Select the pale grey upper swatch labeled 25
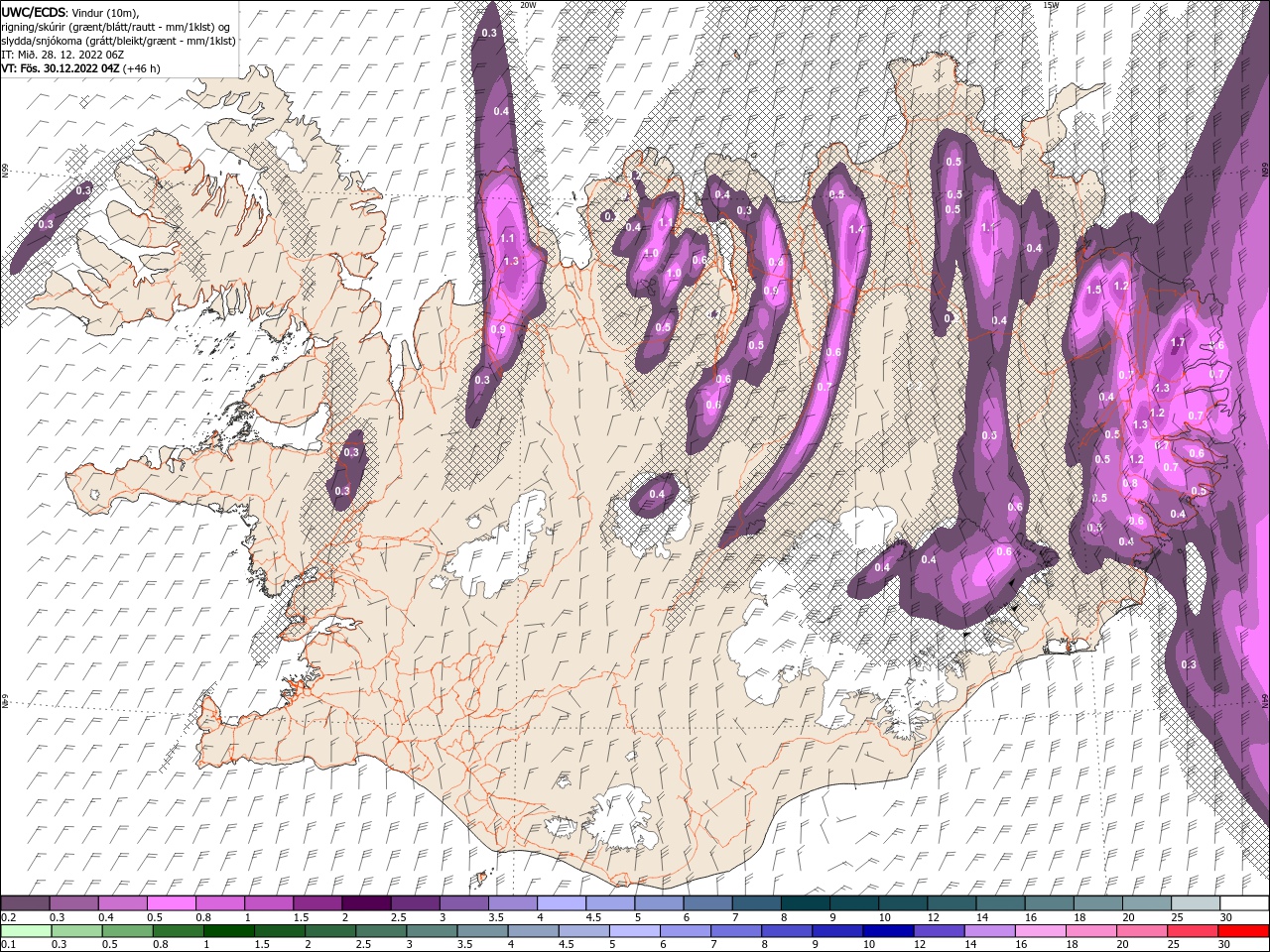1270x952 pixels. (x=1195, y=903)
